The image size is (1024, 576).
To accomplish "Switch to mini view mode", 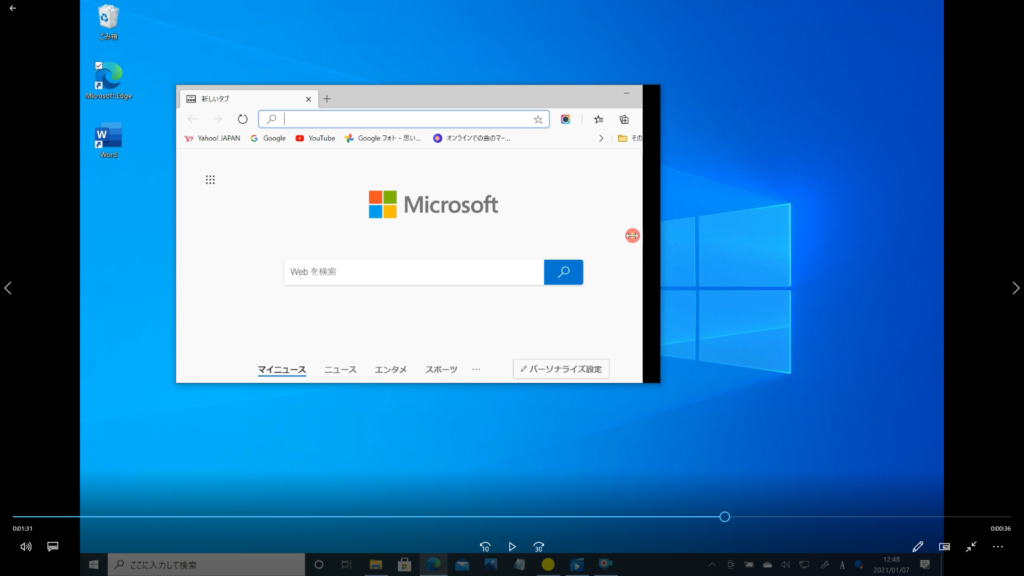I will click(x=945, y=547).
